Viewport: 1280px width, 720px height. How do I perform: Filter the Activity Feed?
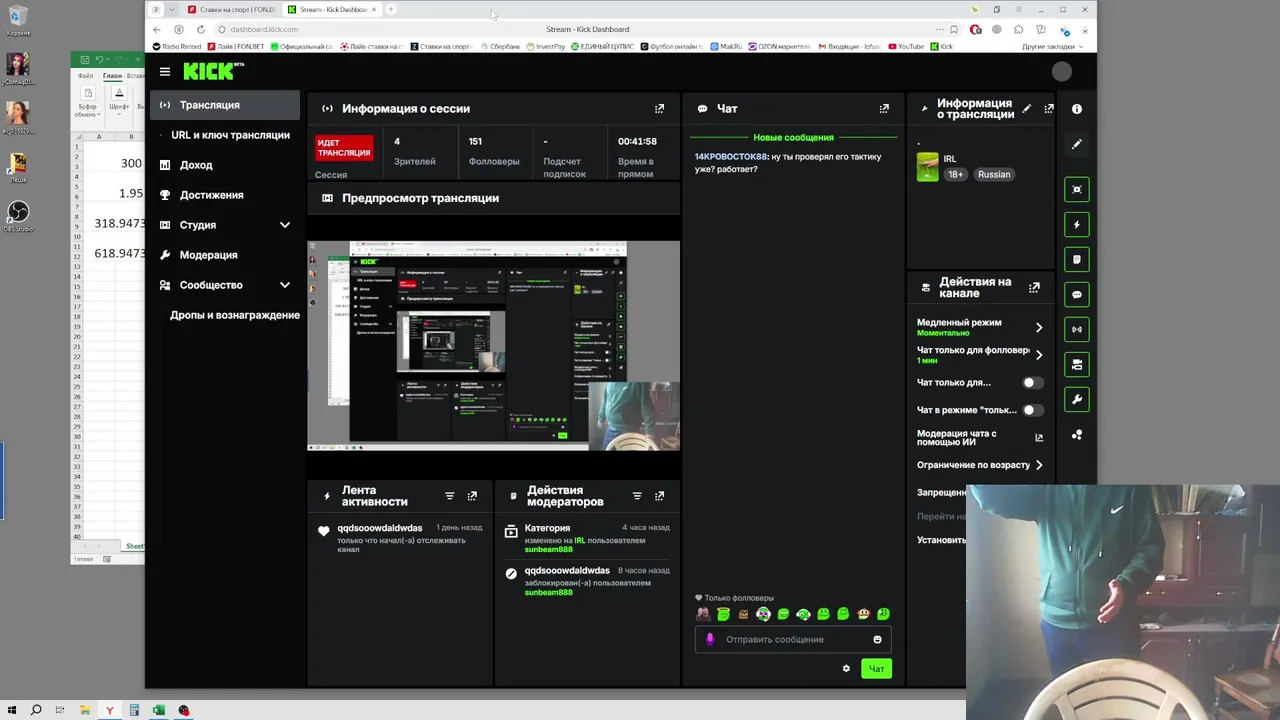[x=449, y=496]
